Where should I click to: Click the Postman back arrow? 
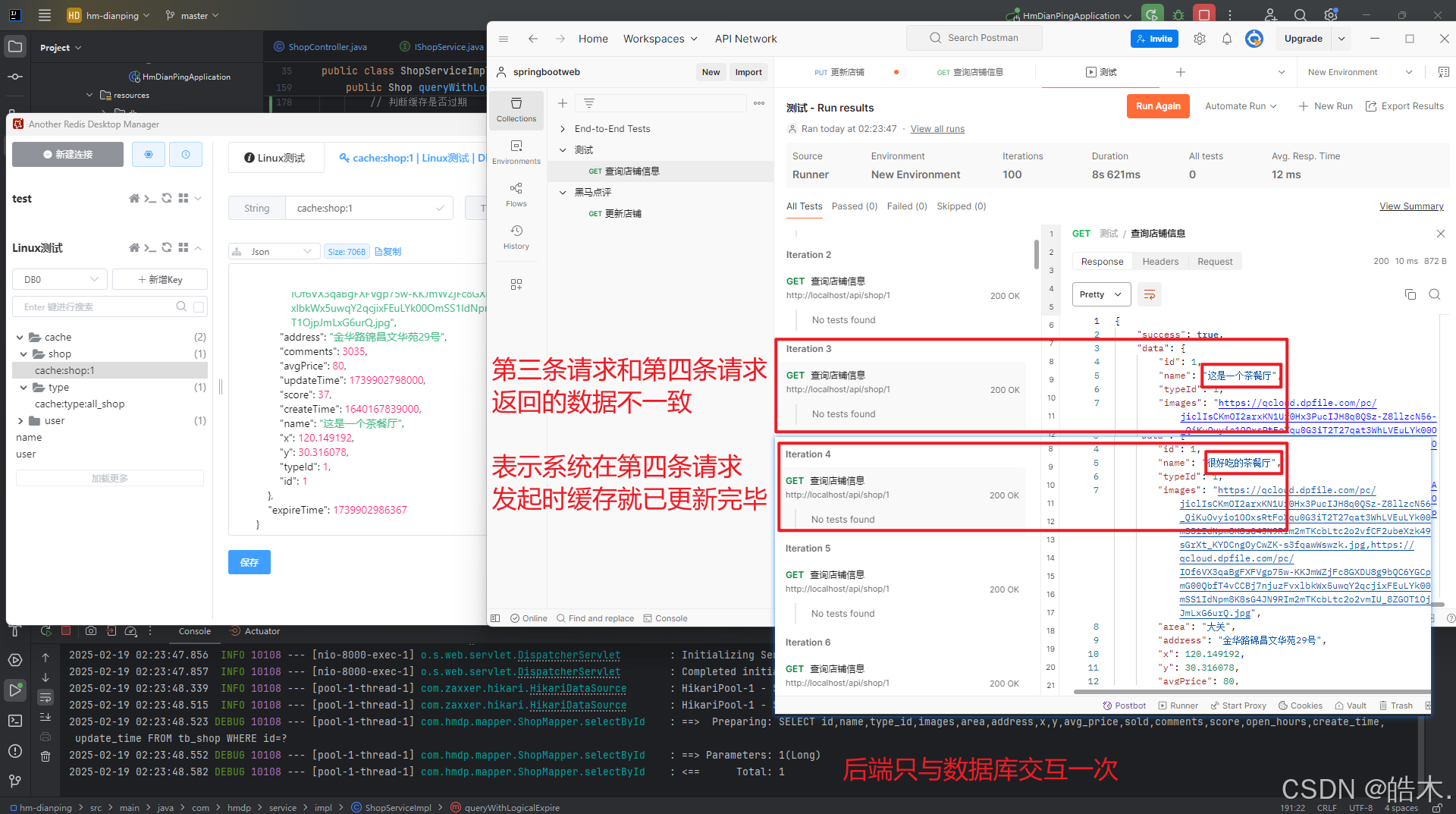click(533, 39)
